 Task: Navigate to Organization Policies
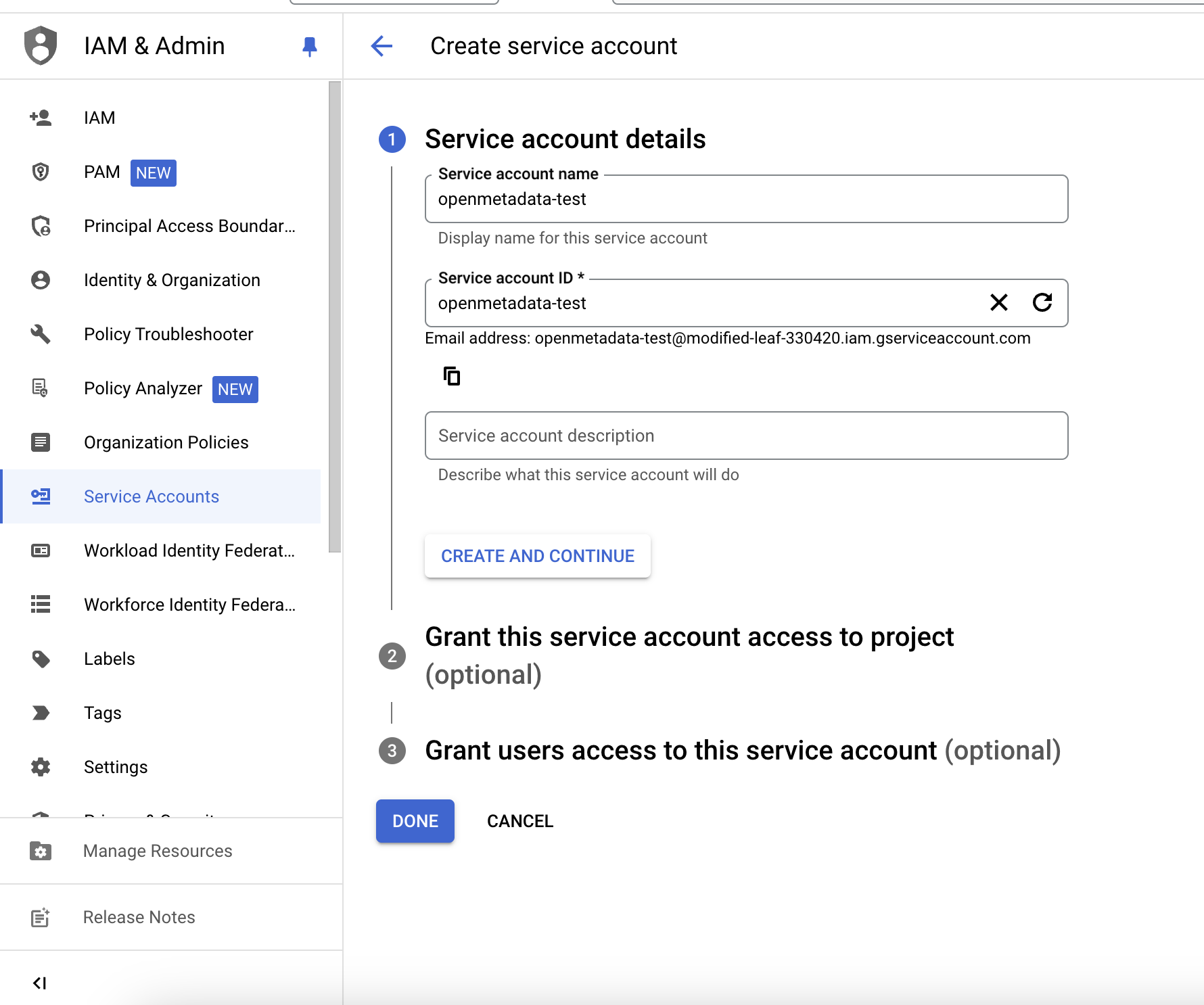(165, 442)
